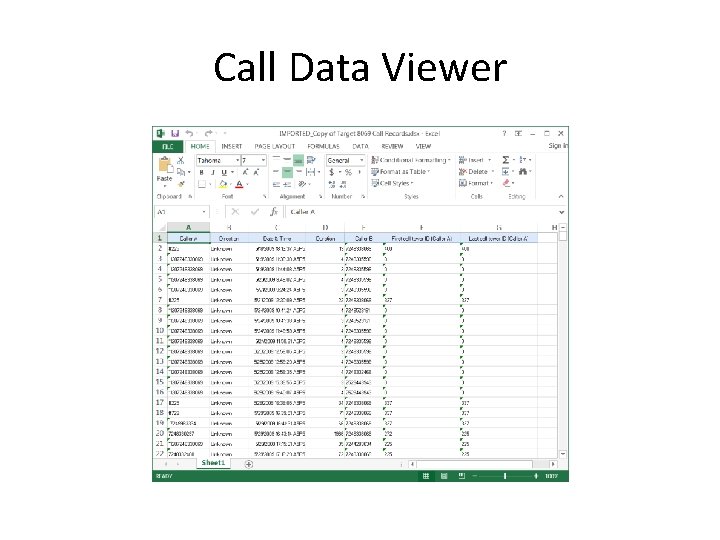Switch to the DATA tab
This screenshot has height=540, width=720.
tap(360, 146)
